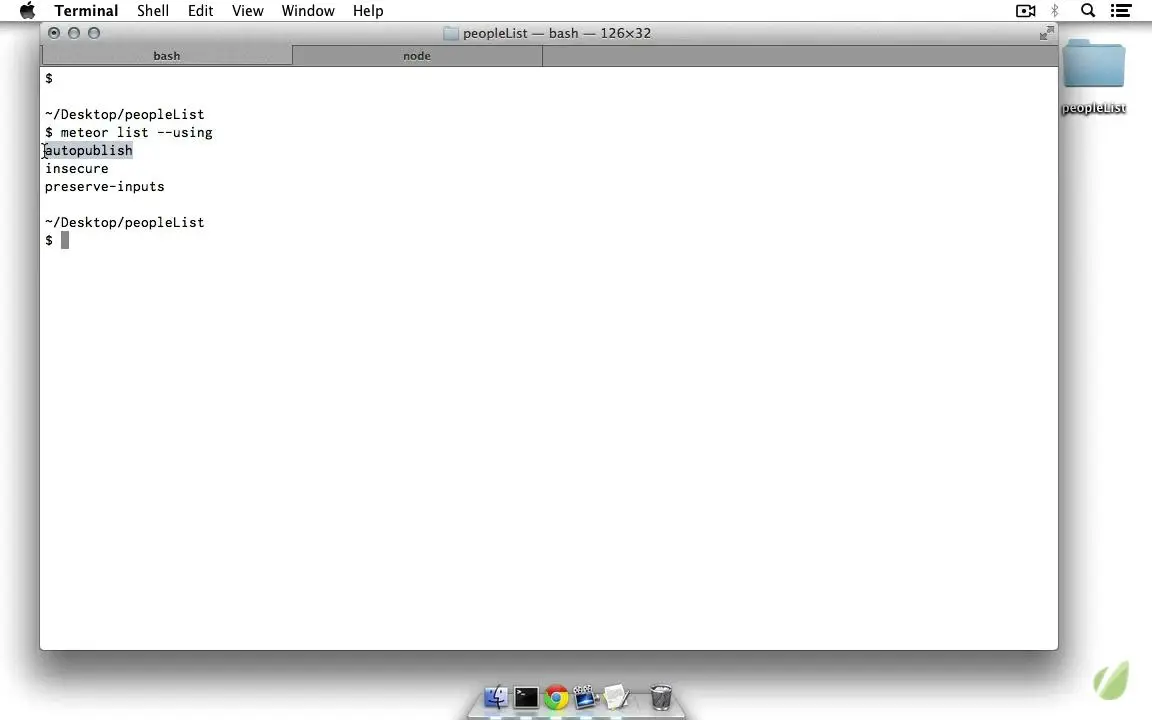
Task: Open the Apple menu
Action: pos(27,10)
